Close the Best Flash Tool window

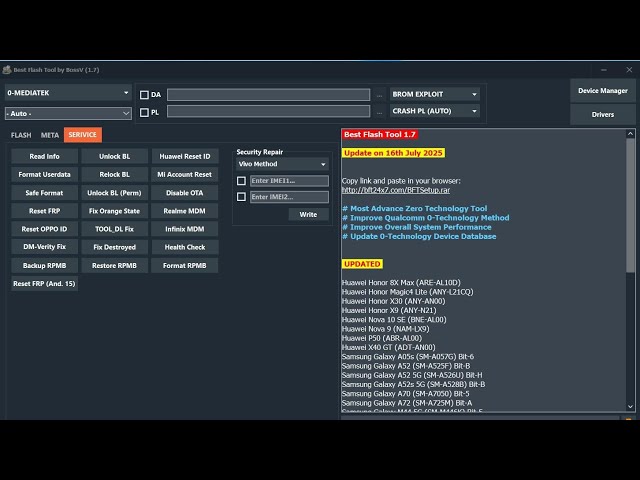pos(629,70)
